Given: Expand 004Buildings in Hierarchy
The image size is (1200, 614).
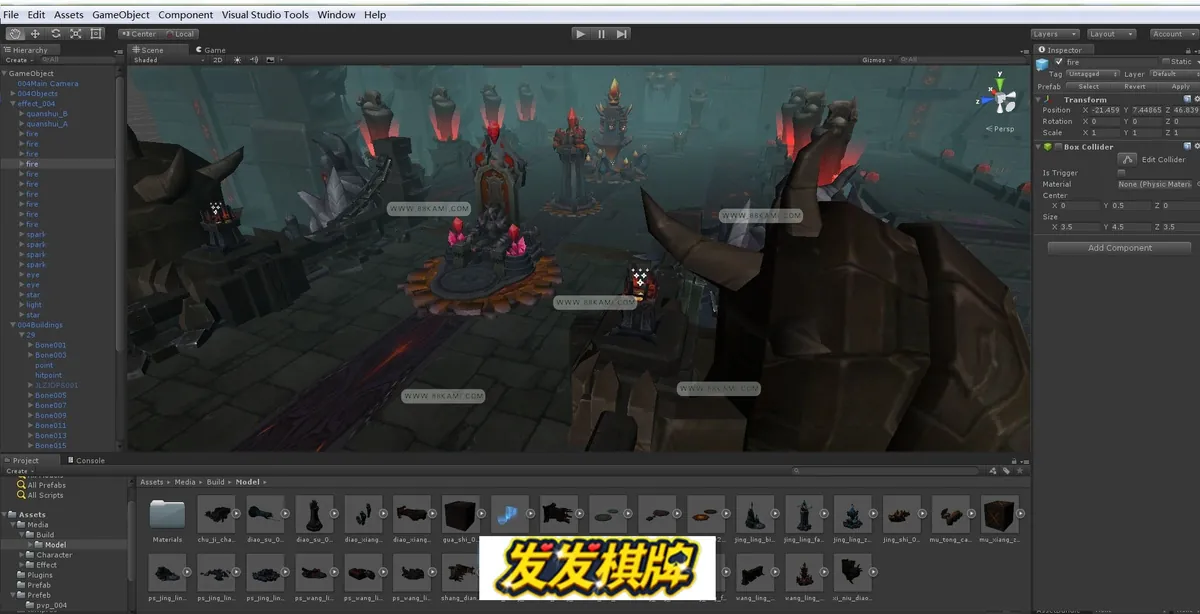Looking at the screenshot, I should click(x=13, y=325).
